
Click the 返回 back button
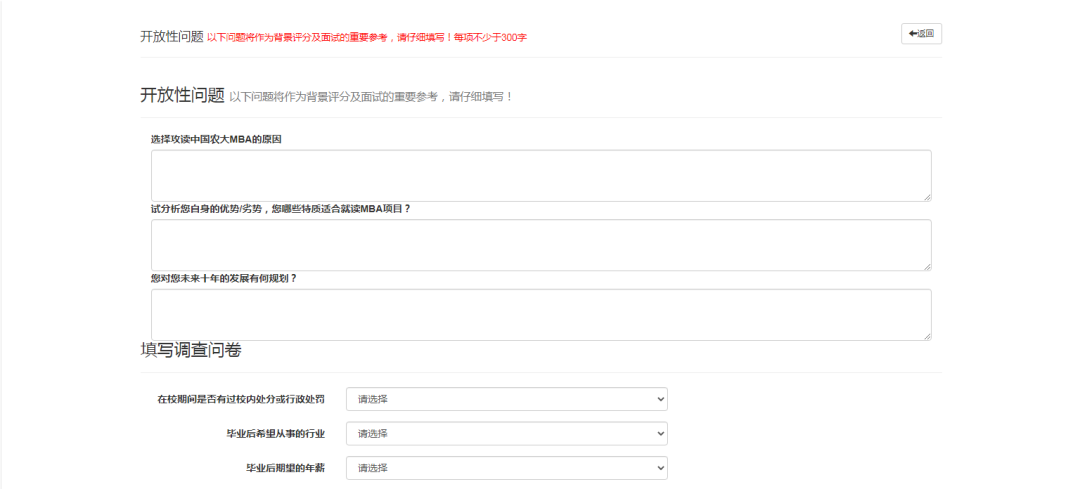(x=921, y=34)
